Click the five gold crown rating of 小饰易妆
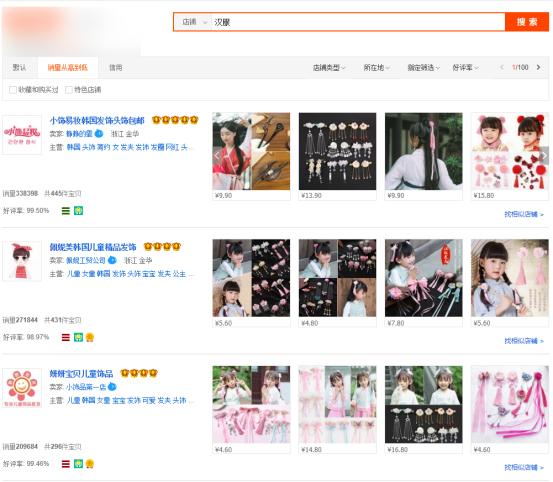The height and width of the screenshot is (482, 553). pyautogui.click(x=175, y=120)
